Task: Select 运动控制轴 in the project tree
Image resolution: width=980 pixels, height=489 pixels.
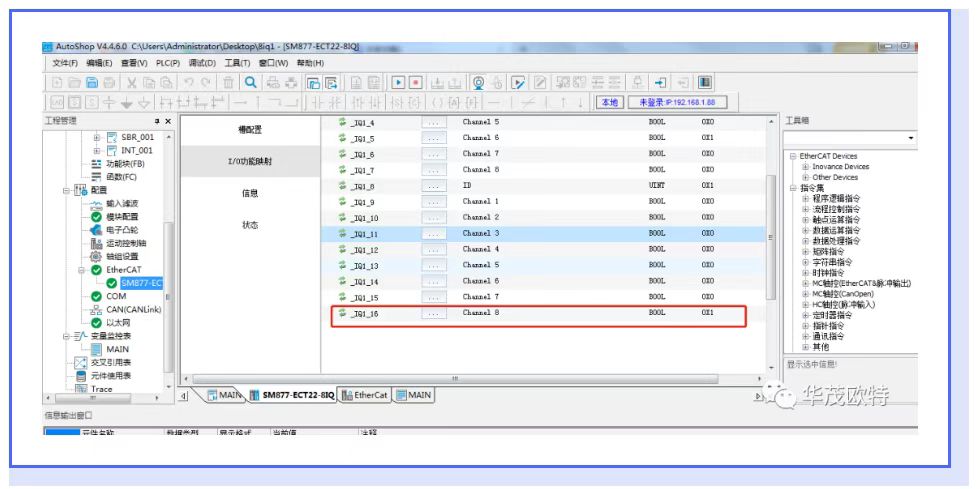Action: pos(126,243)
